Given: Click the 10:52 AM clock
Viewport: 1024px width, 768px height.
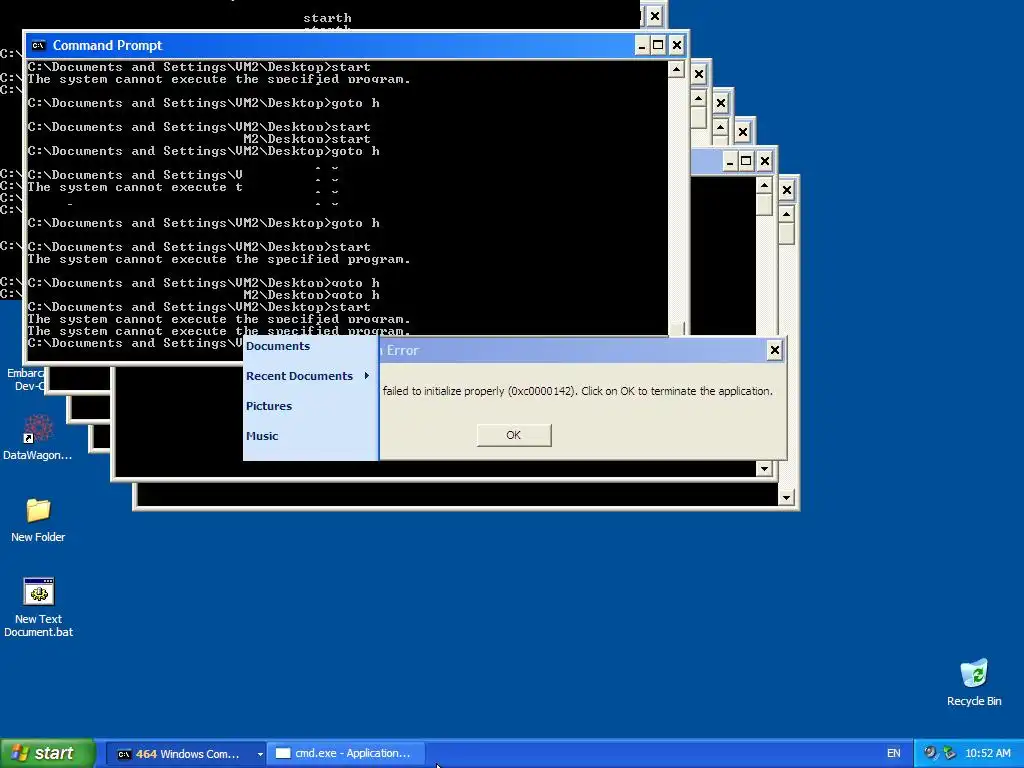Looking at the screenshot, I should [987, 754].
